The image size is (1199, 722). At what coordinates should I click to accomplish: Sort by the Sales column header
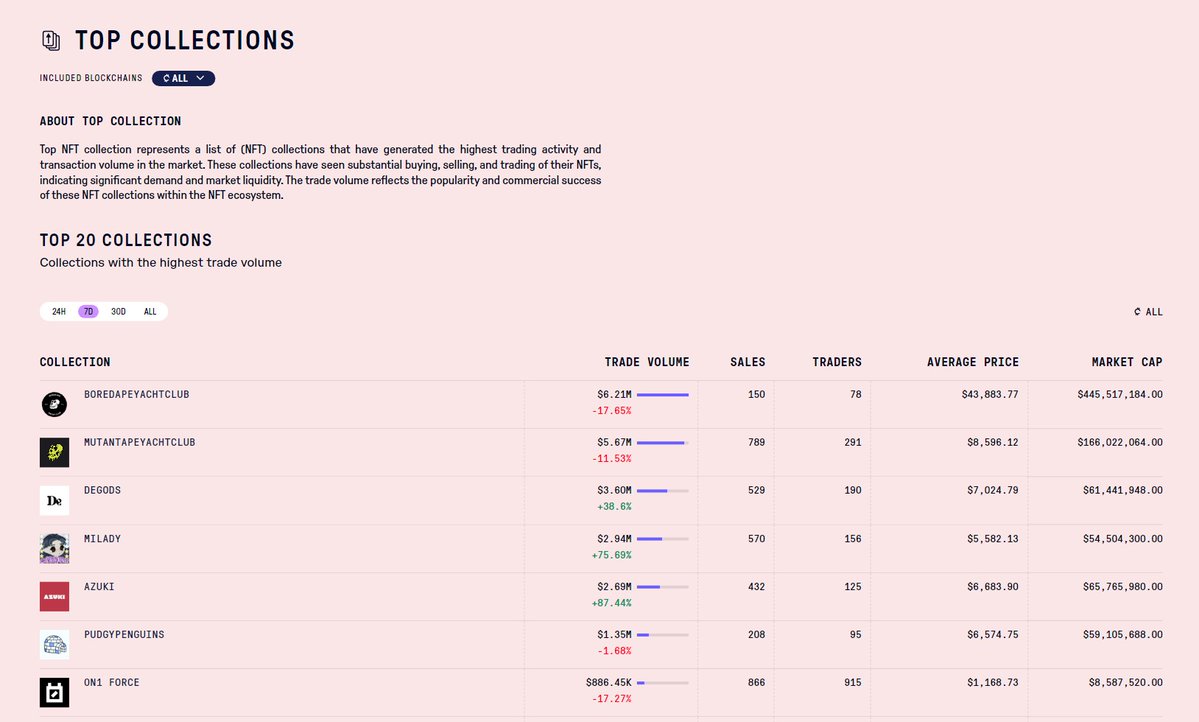(x=748, y=362)
